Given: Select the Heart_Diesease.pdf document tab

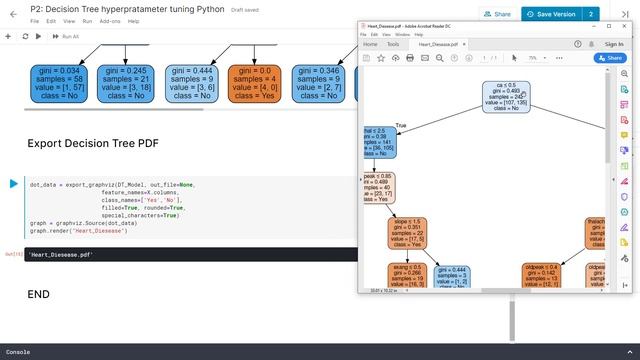Looking at the screenshot, I should (x=438, y=44).
